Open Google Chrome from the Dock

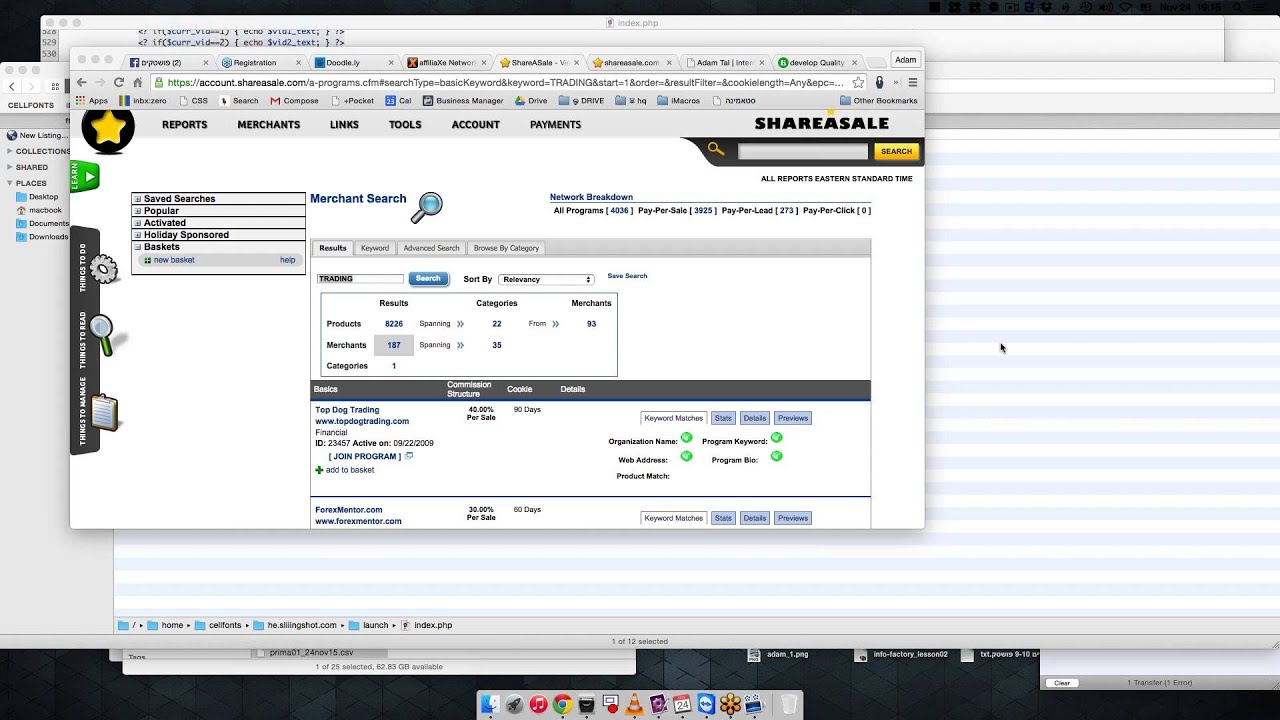[x=562, y=705]
